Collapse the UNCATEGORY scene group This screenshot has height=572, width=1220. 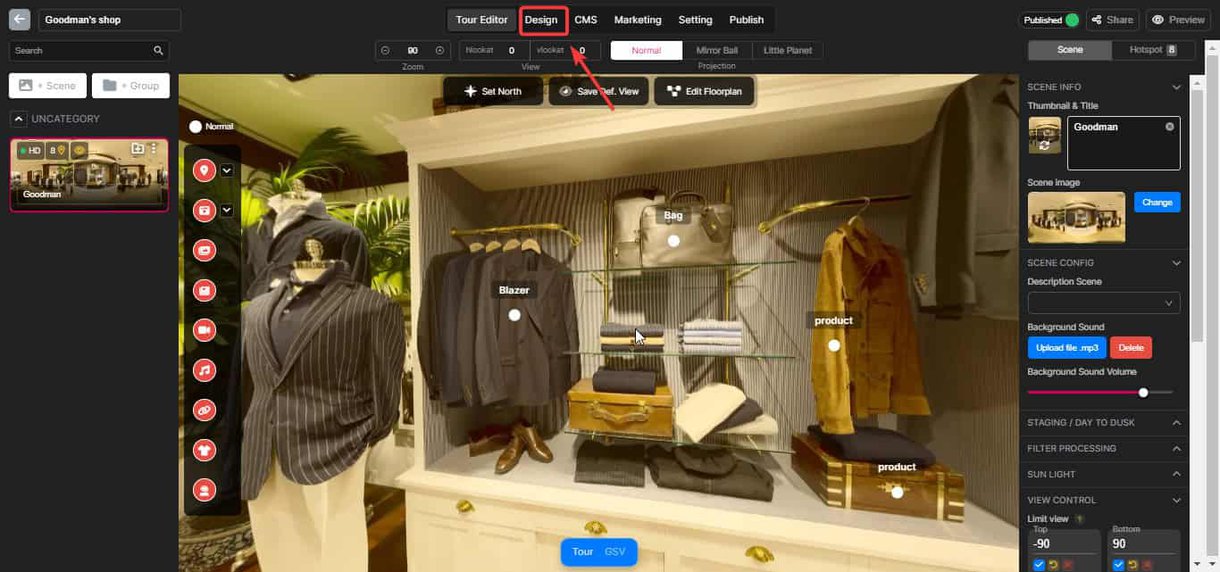click(x=19, y=119)
